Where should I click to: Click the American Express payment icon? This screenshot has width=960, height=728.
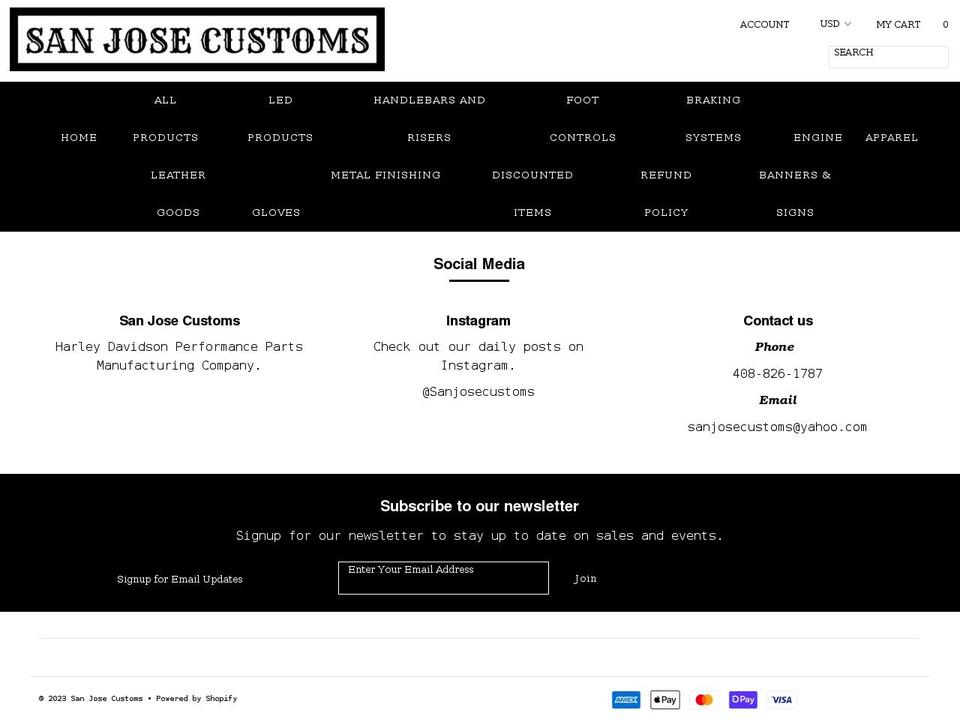tap(626, 699)
